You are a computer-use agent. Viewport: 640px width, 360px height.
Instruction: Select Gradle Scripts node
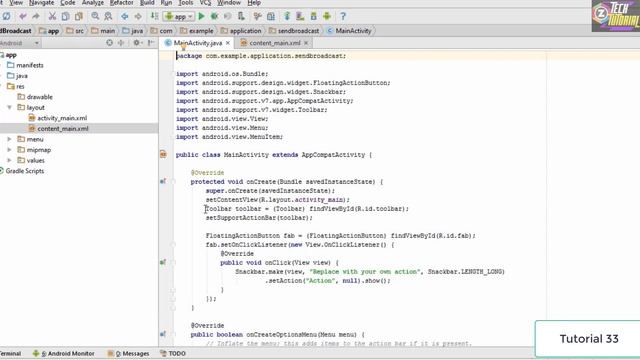point(24,171)
